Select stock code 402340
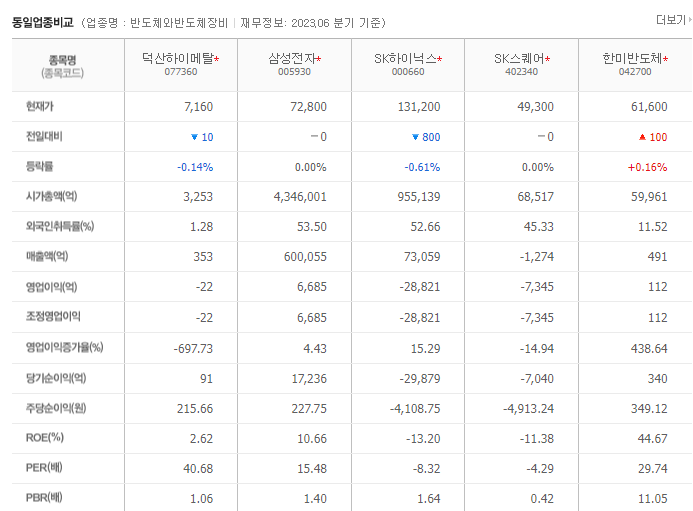 click(522, 72)
